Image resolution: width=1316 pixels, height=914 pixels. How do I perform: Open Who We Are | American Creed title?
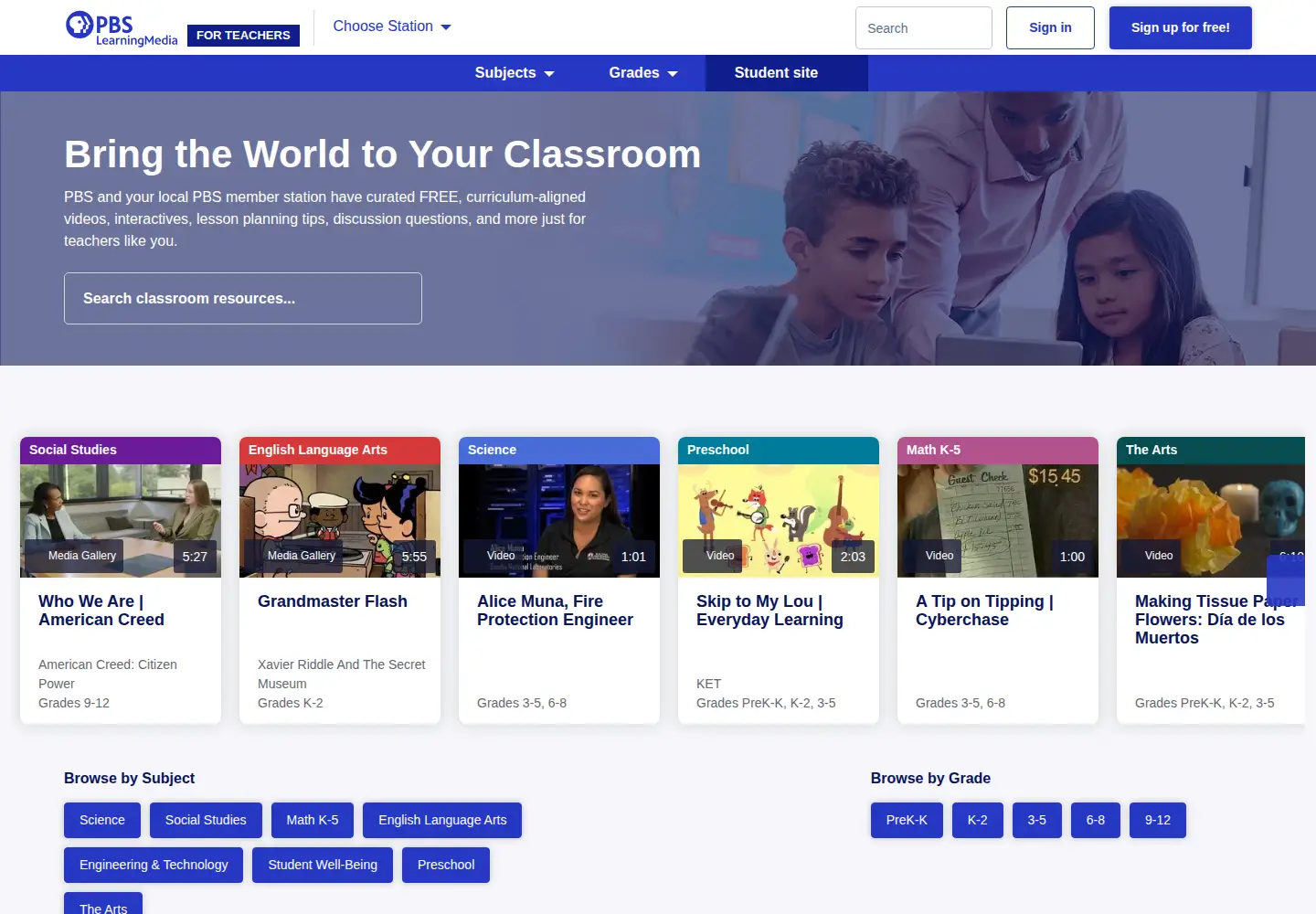tap(101, 611)
